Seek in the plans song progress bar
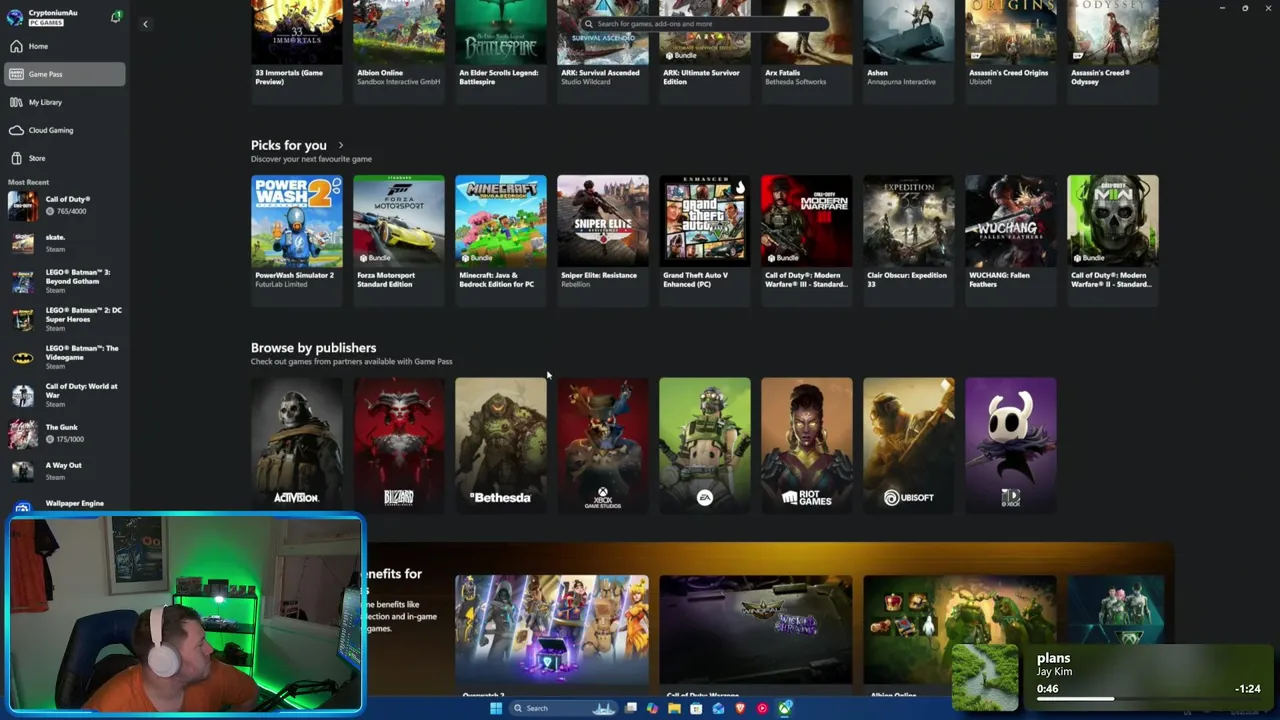The image size is (1280, 720). (1148, 698)
